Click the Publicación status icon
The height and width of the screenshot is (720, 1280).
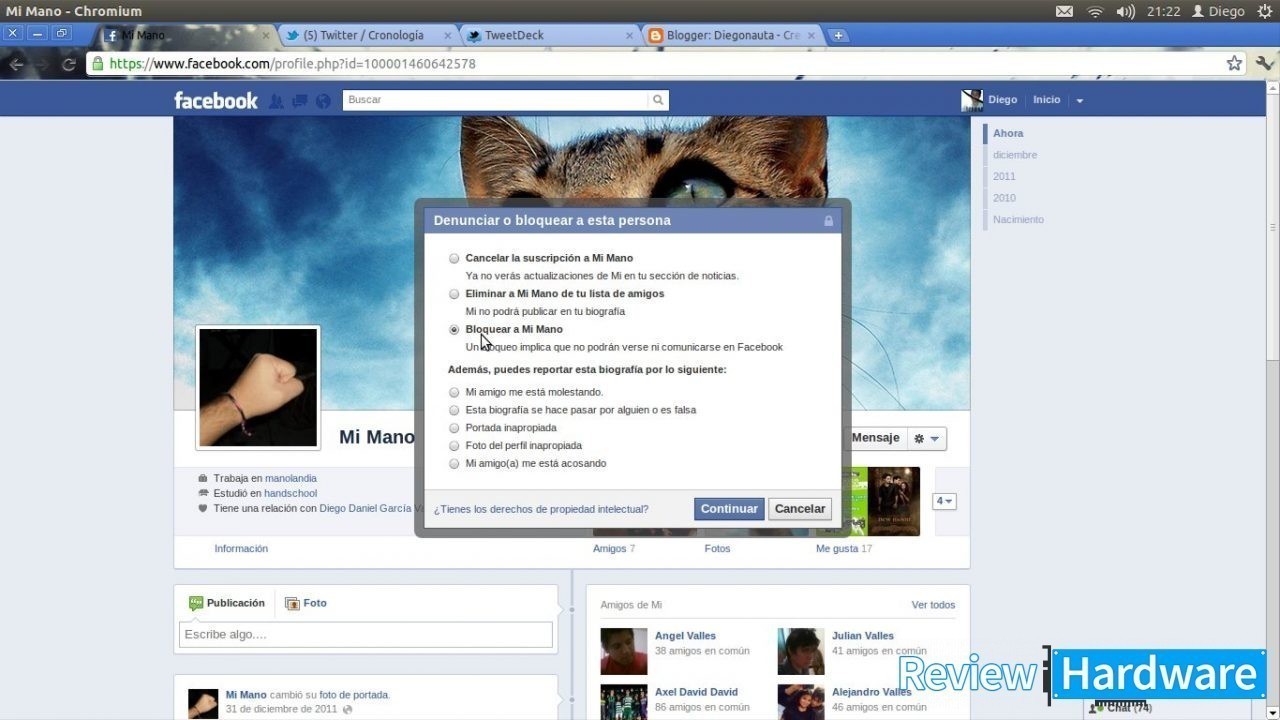(196, 603)
